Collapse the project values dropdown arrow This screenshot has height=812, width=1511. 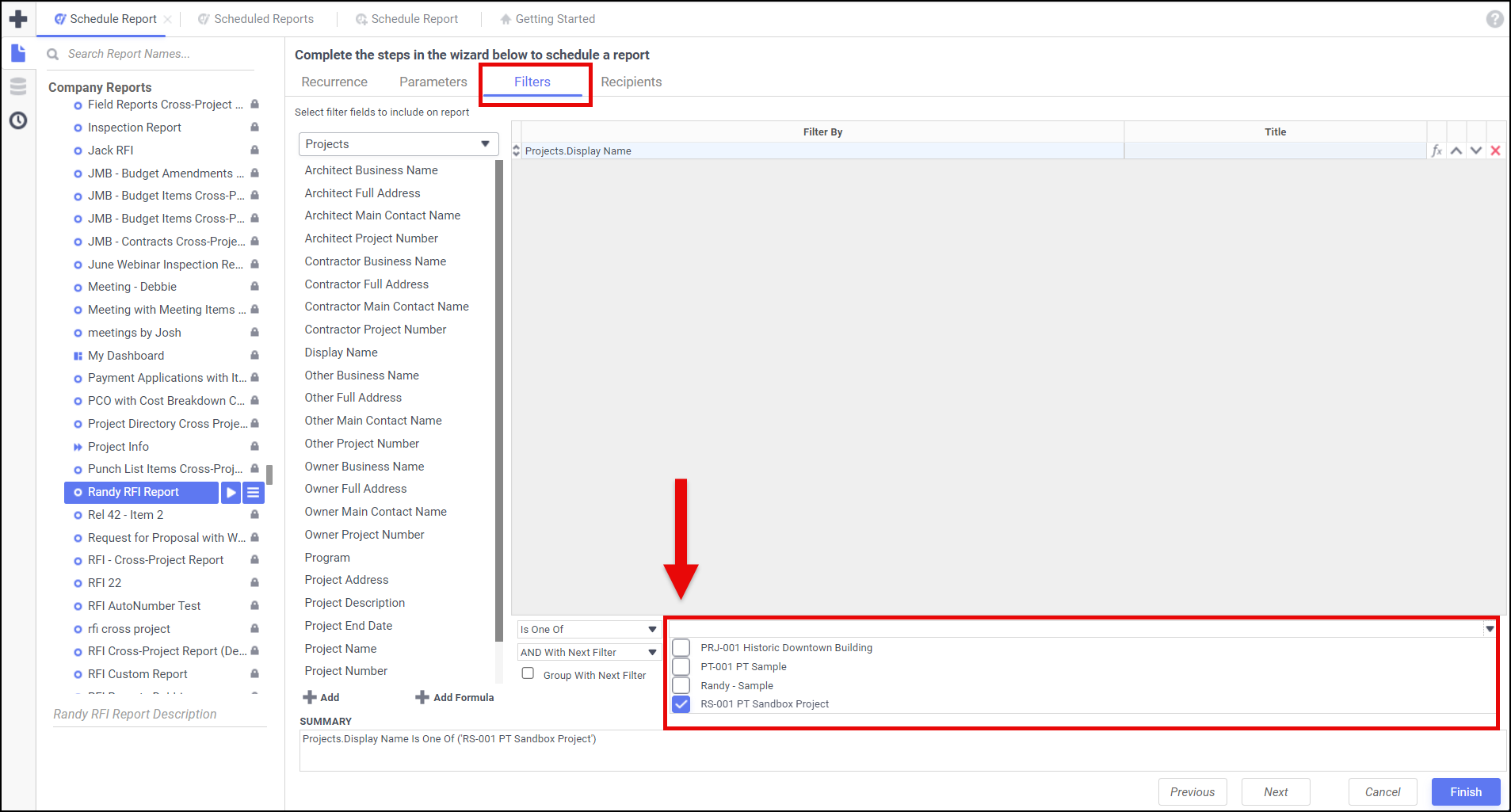(x=1490, y=629)
